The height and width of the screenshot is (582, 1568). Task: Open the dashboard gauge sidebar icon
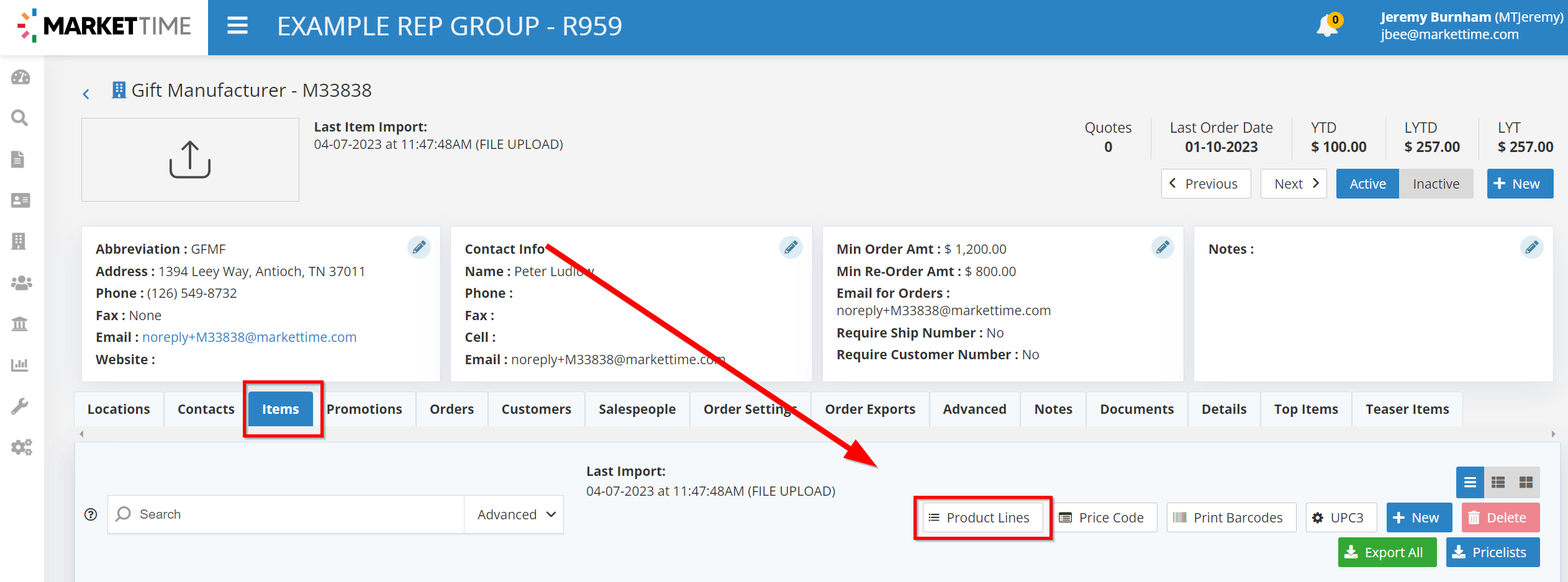20,77
